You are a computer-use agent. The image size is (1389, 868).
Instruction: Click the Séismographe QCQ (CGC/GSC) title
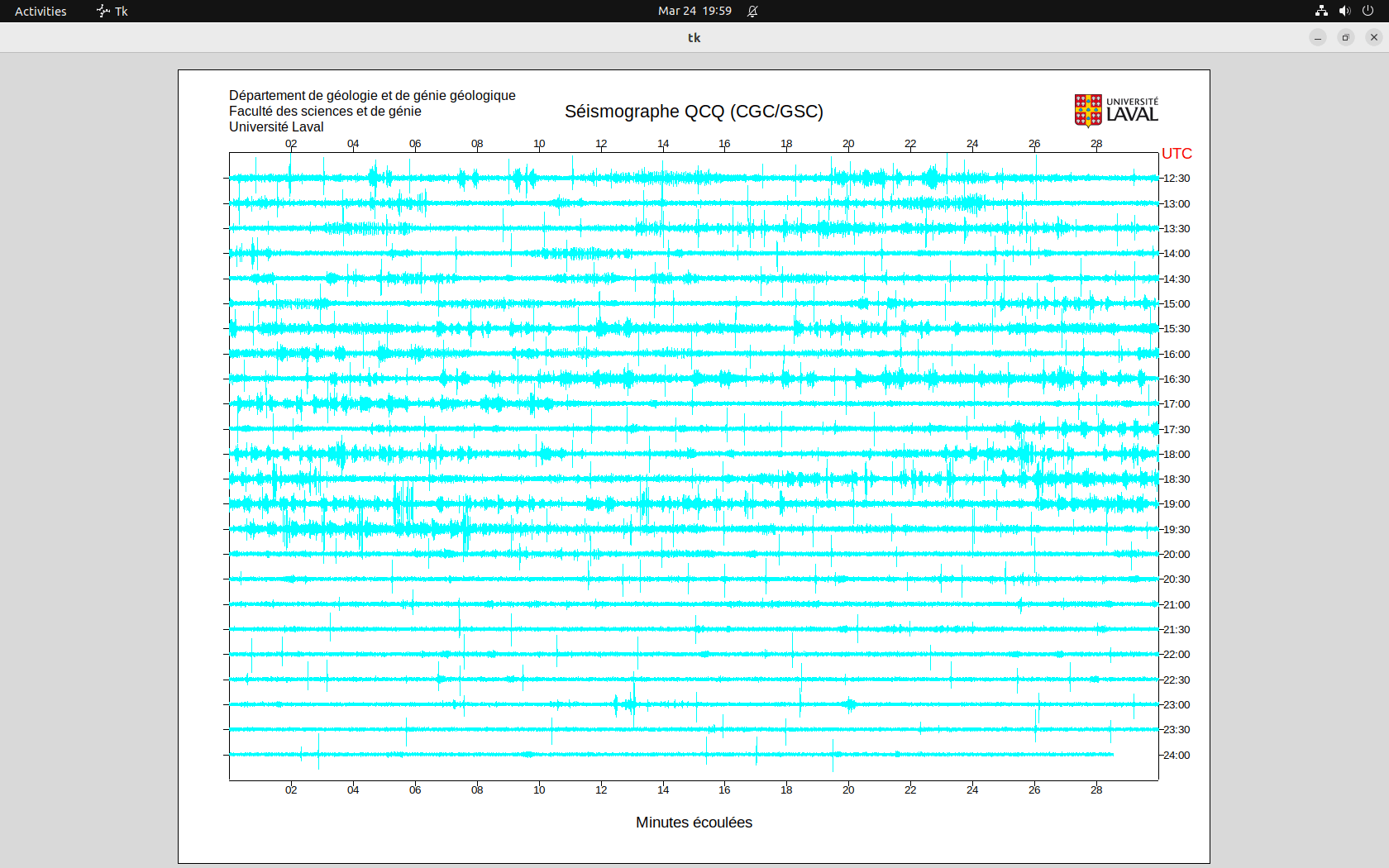point(694,112)
